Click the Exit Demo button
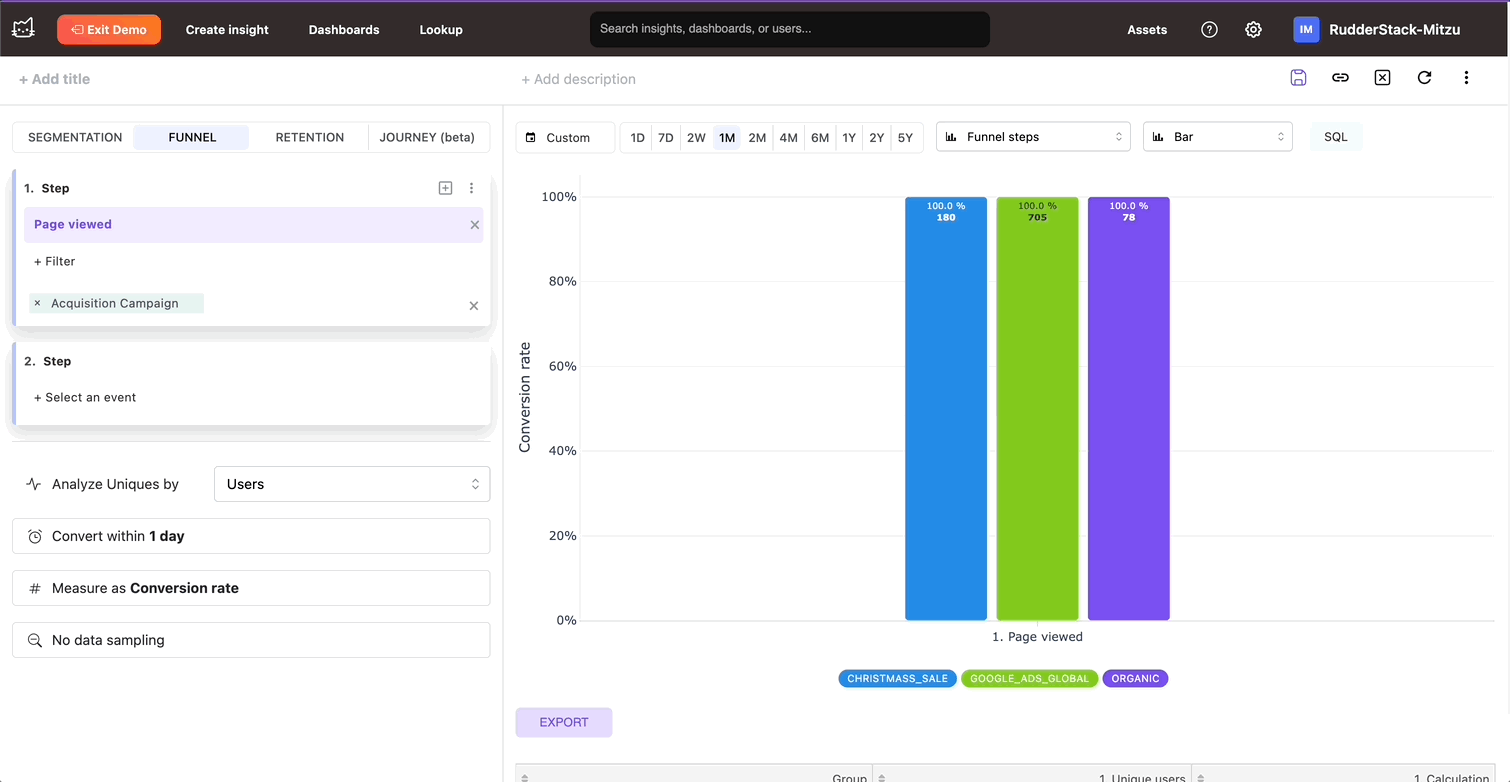This screenshot has width=1510, height=782. tap(109, 30)
